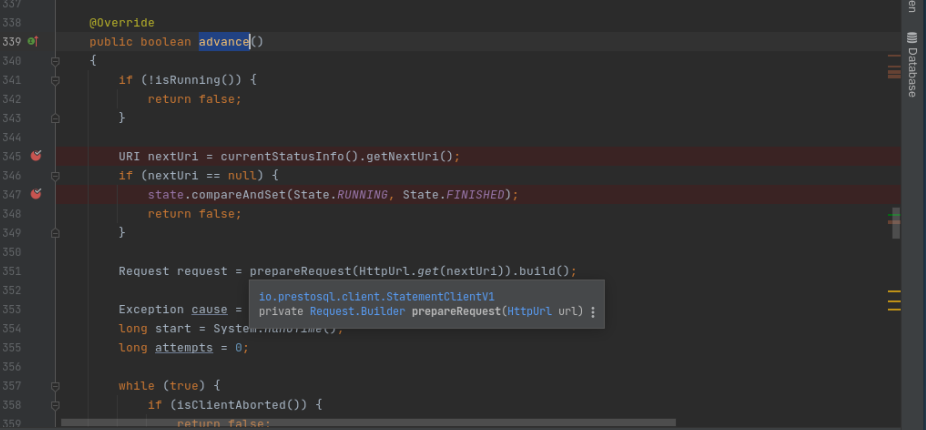The height and width of the screenshot is (430, 926).
Task: Open more options in the documentation popup
Action: (593, 312)
